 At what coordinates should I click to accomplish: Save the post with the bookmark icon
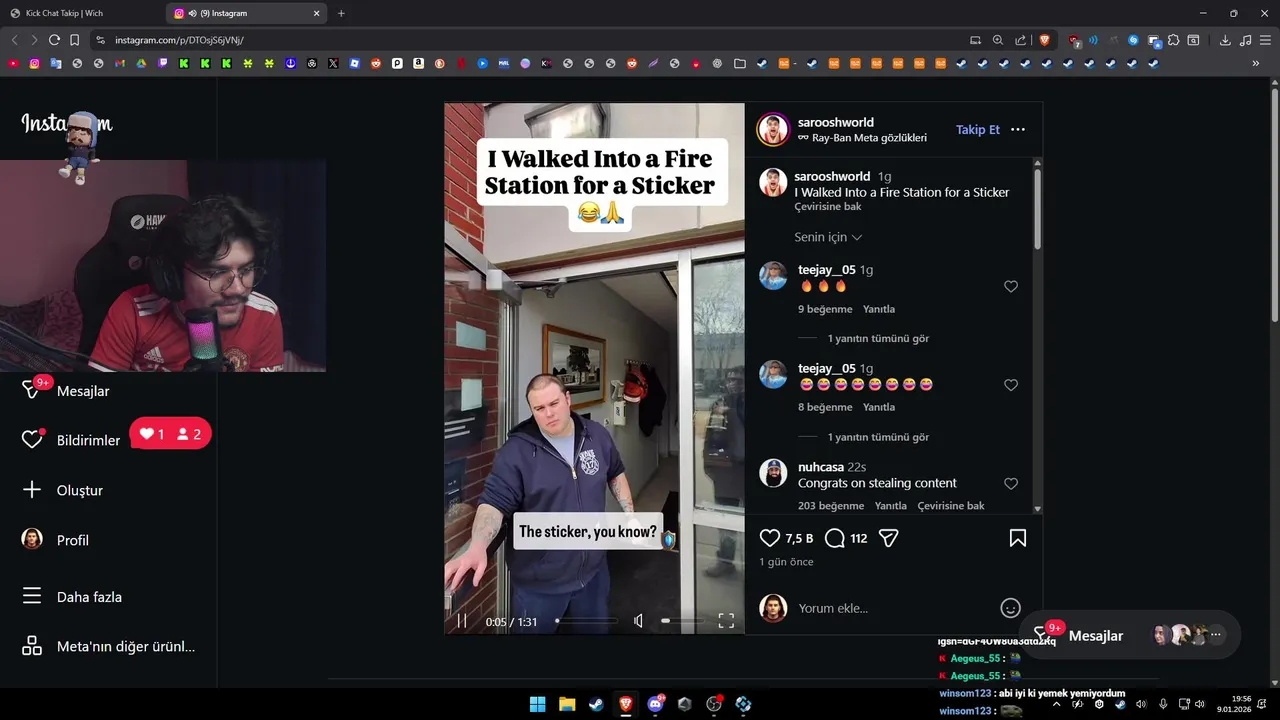[1017, 538]
